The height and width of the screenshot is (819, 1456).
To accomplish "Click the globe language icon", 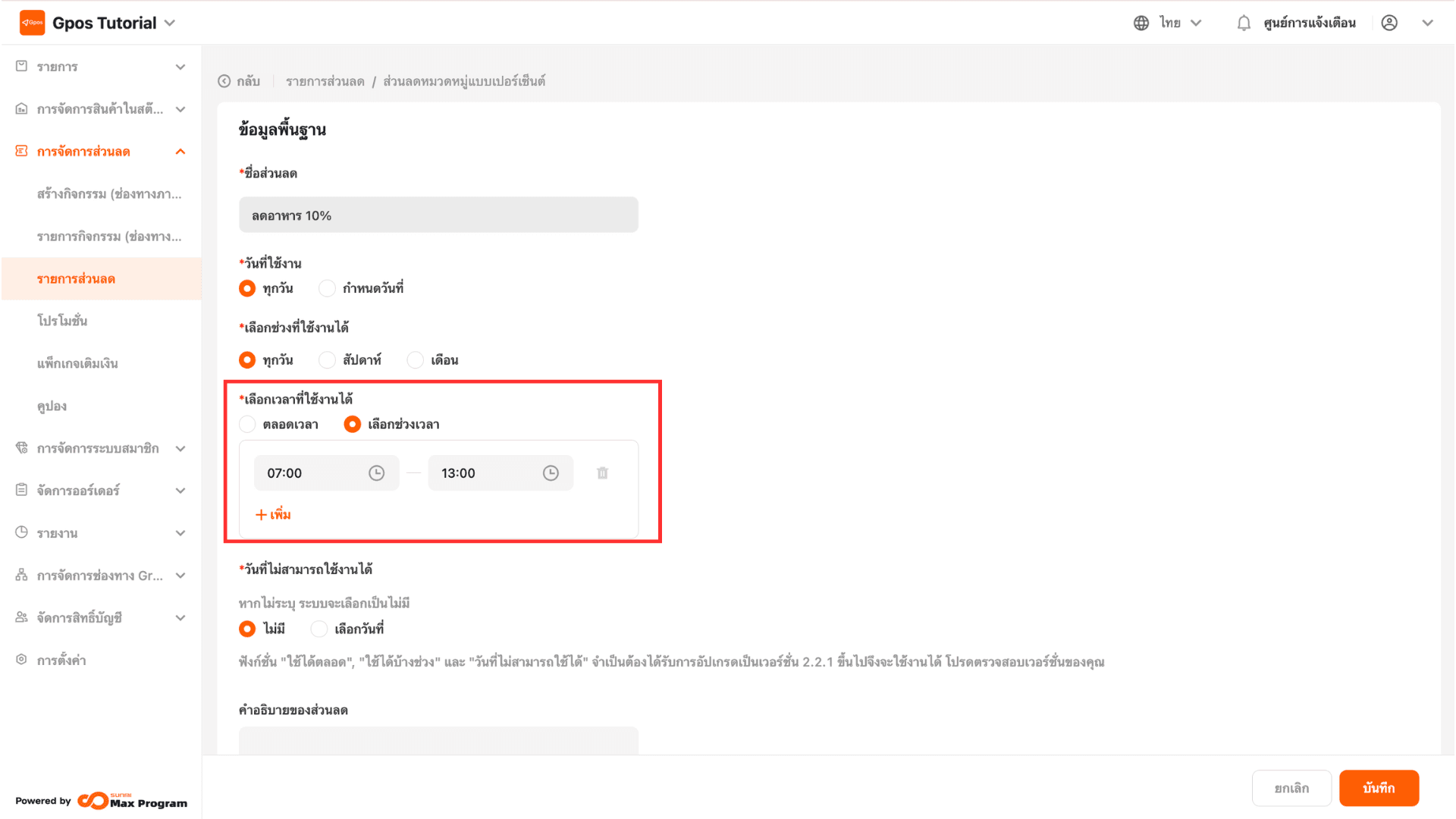I will point(1141,23).
